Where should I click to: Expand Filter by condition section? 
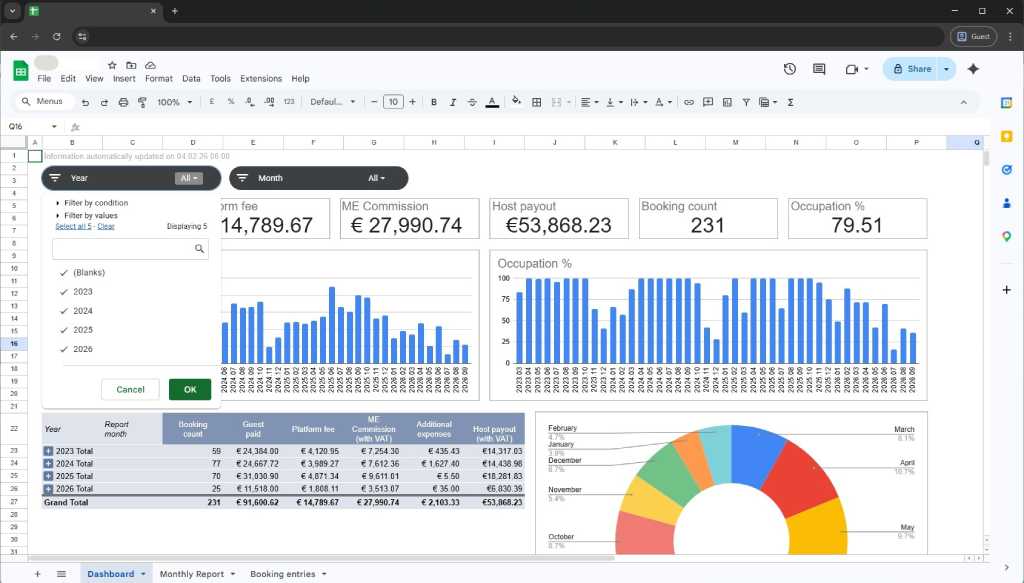coord(92,203)
